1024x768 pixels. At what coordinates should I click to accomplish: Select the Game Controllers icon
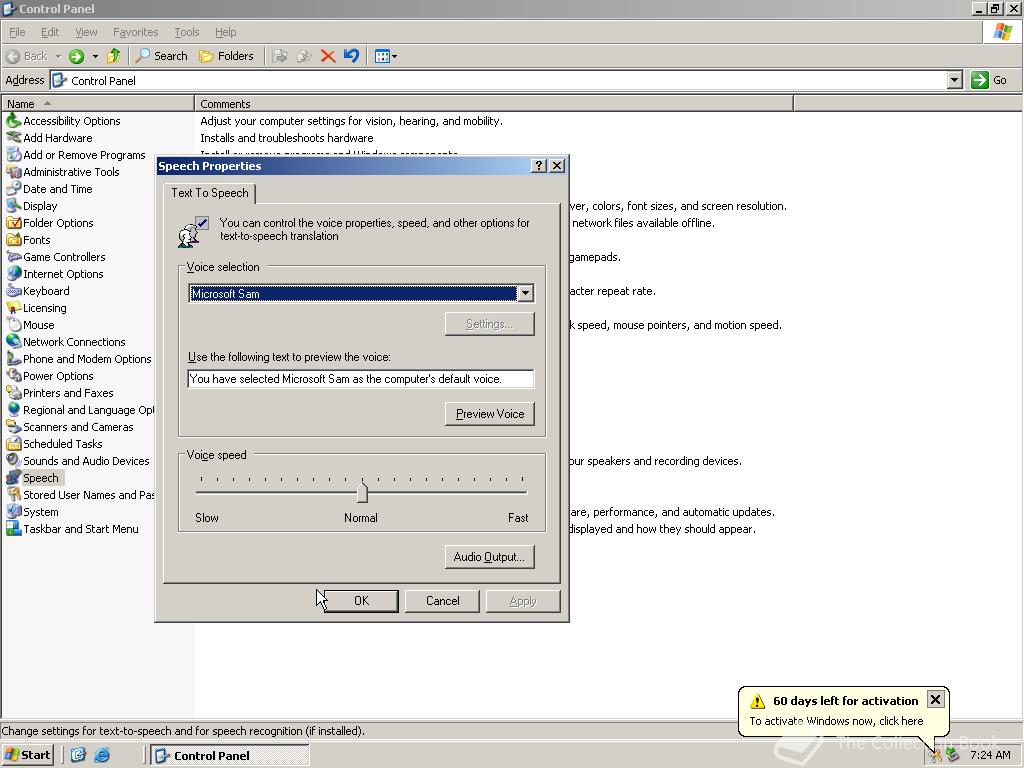point(14,257)
